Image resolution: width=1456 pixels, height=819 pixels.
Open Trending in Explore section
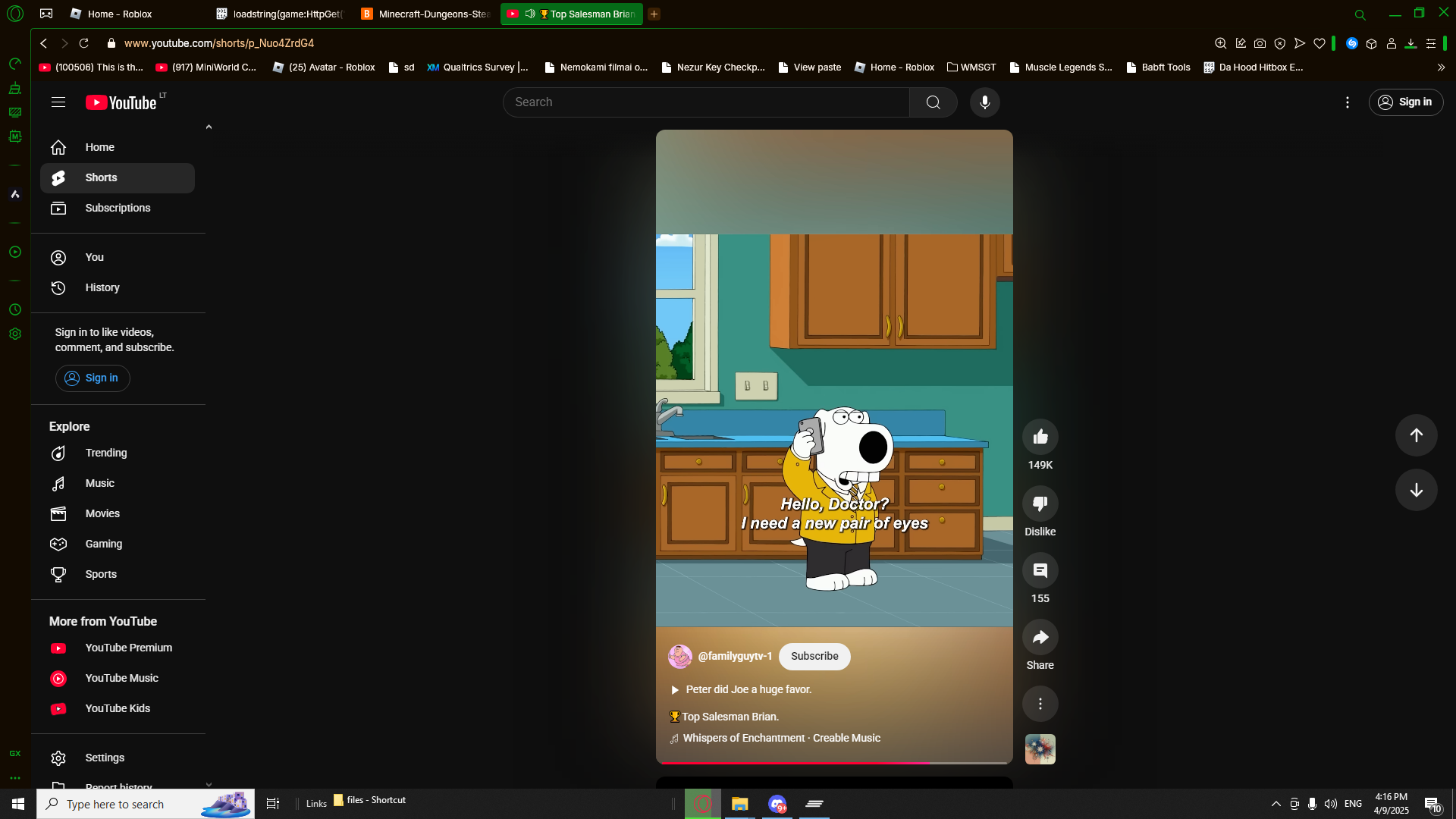(118, 453)
